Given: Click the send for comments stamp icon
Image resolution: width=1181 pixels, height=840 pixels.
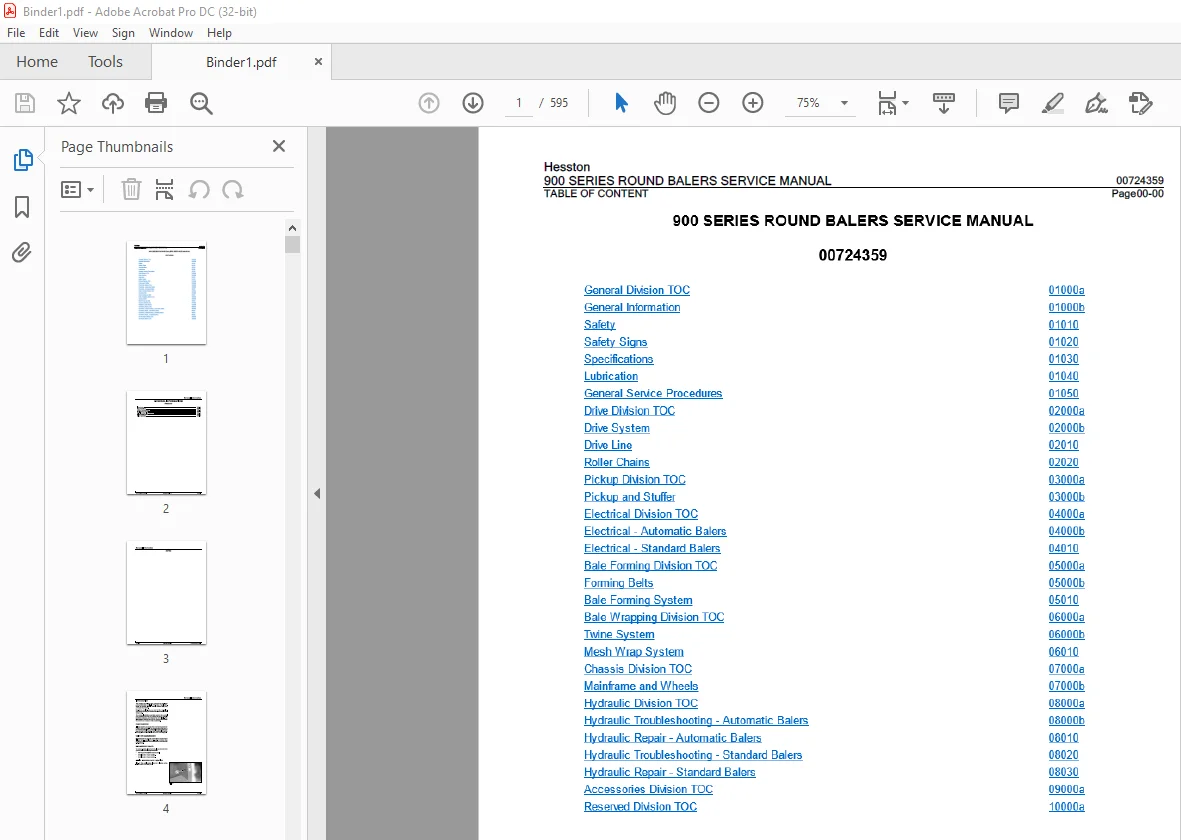Looking at the screenshot, I should (1140, 103).
